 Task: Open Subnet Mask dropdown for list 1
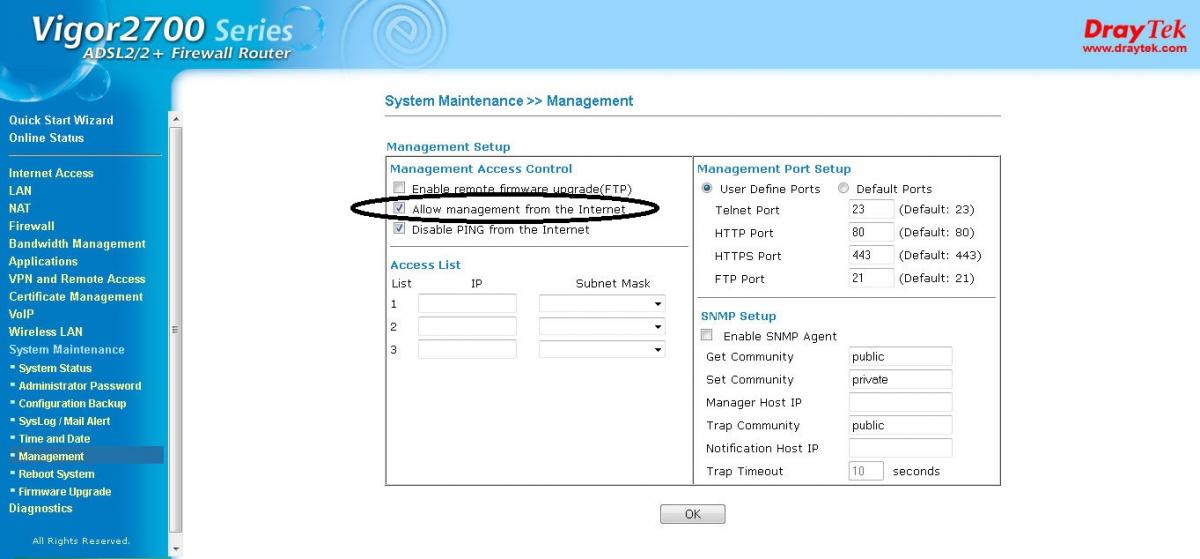(602, 303)
